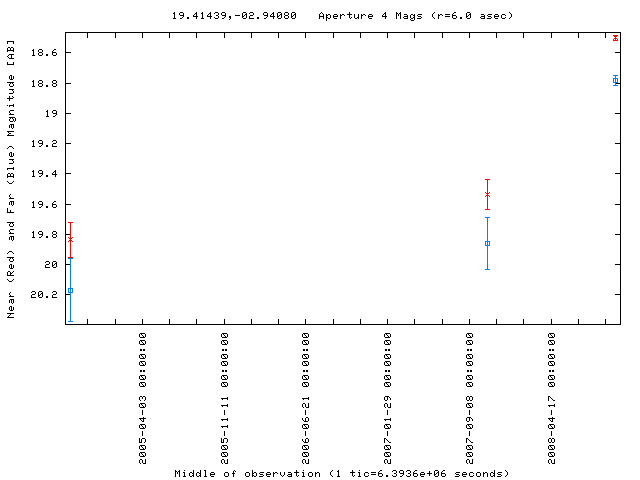The image size is (640, 480).
Task: Click date label 2006-06-21 00:00:00
Action: coord(306,398)
